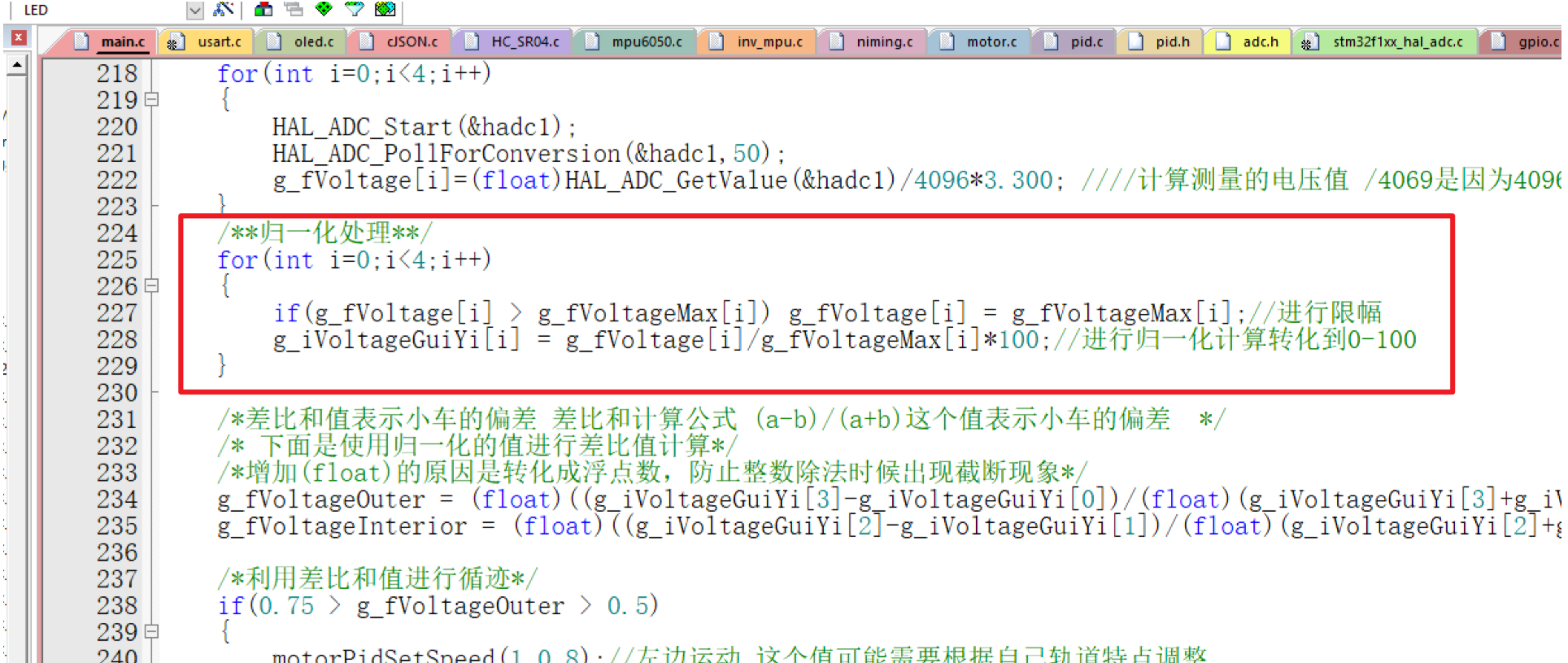Switch to the mpu6050.c tab
The width and height of the screenshot is (1568, 663).
coord(634,41)
